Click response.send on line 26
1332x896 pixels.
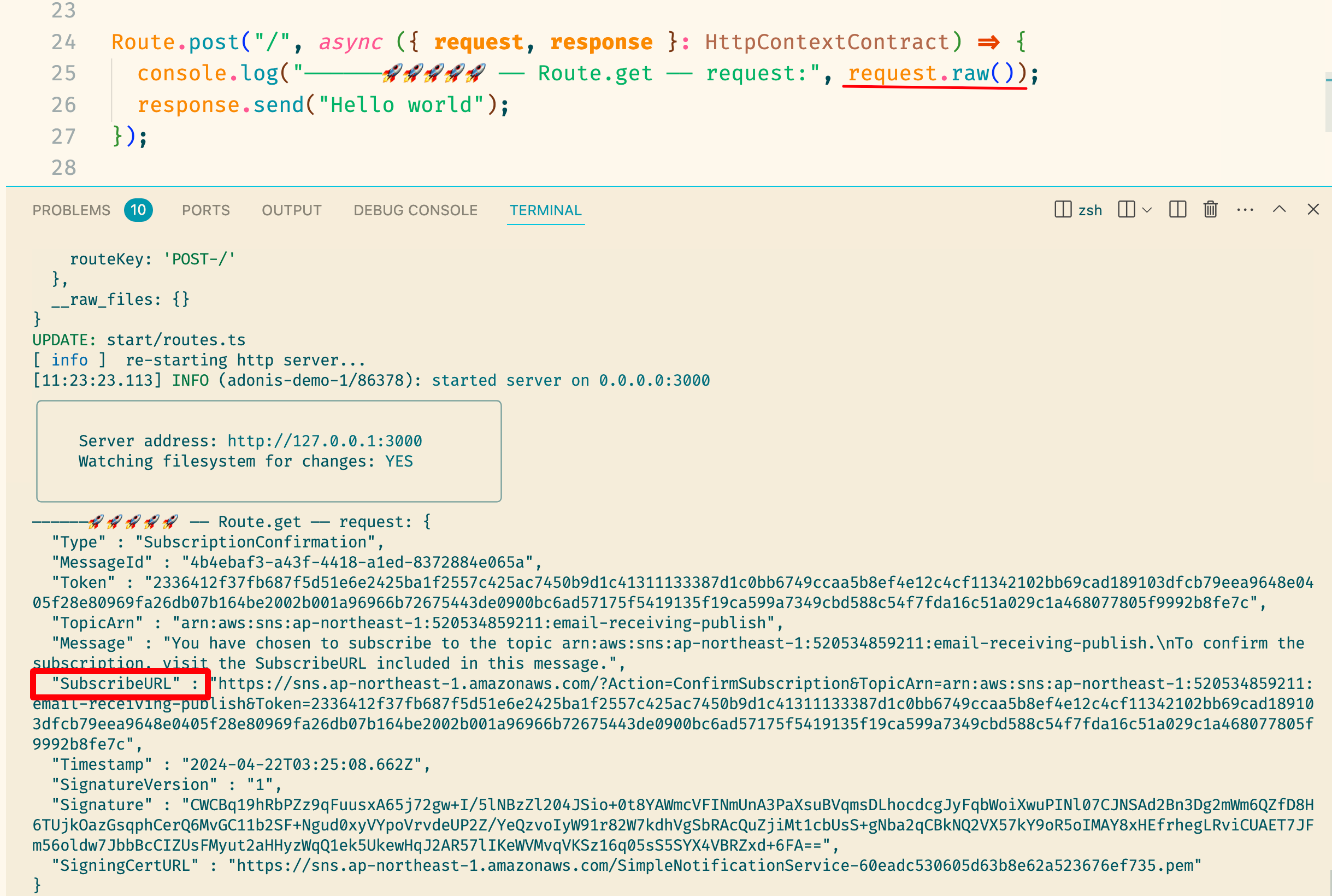tap(221, 105)
